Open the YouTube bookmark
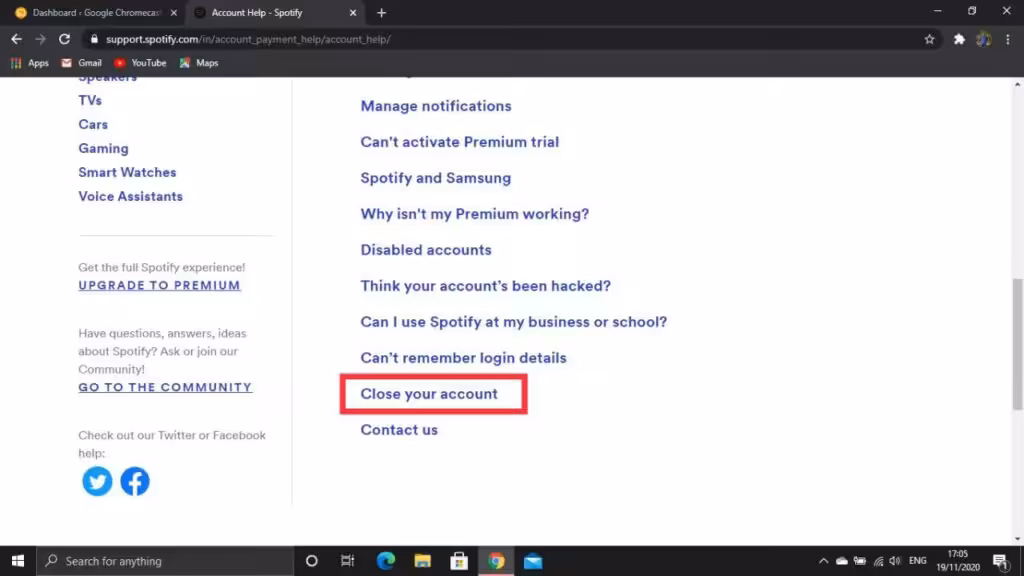Screen dimensions: 1024x576 point(140,63)
